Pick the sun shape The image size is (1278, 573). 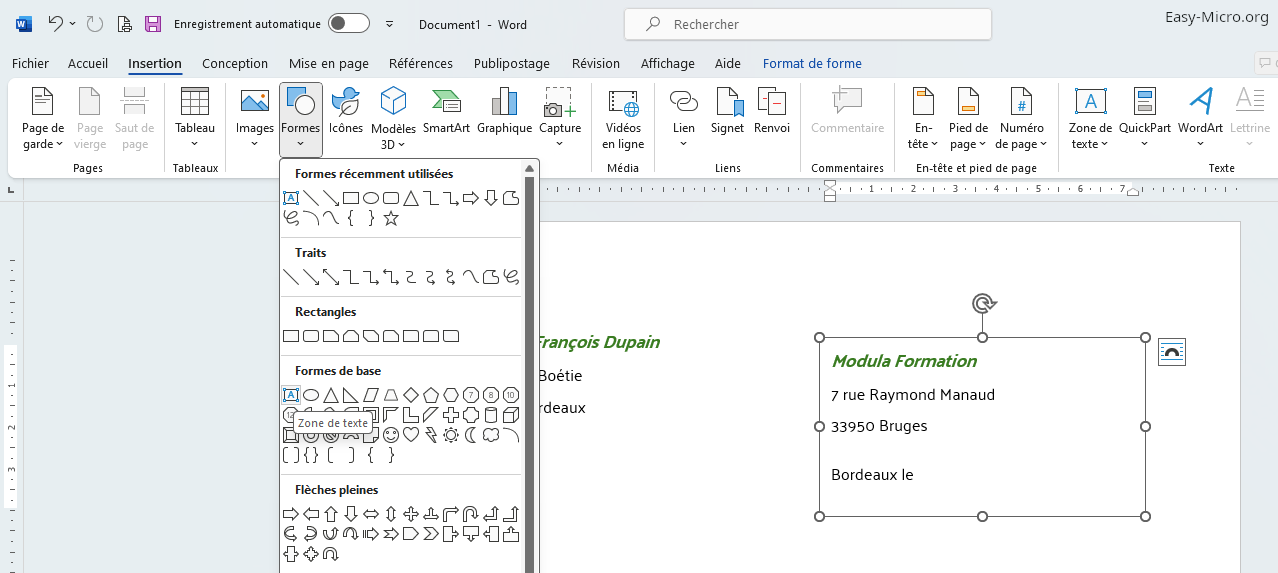tap(451, 435)
